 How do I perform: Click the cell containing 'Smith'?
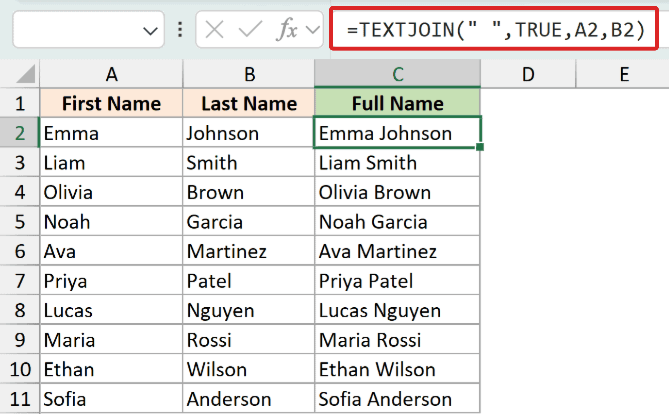[249, 162]
